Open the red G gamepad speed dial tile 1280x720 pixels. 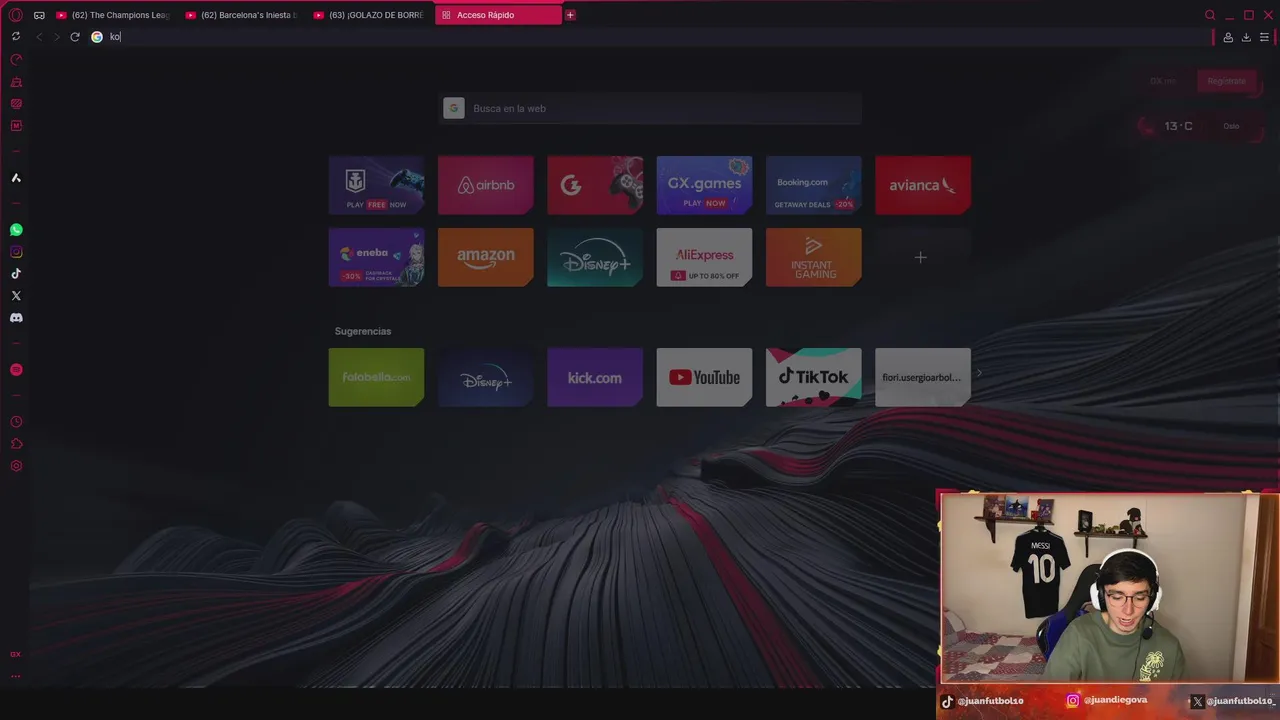[x=594, y=185]
